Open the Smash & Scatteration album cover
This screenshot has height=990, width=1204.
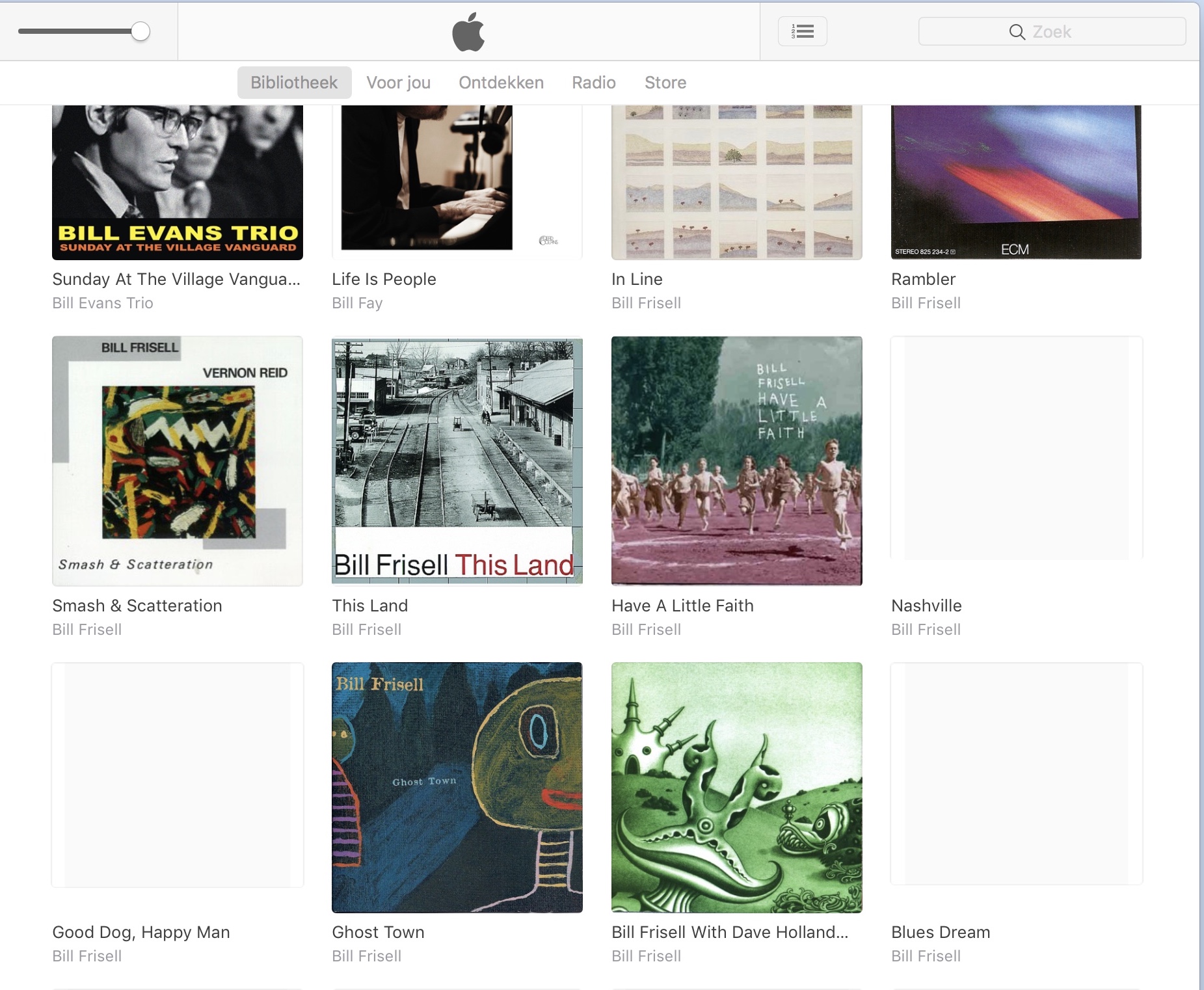pyautogui.click(x=178, y=461)
